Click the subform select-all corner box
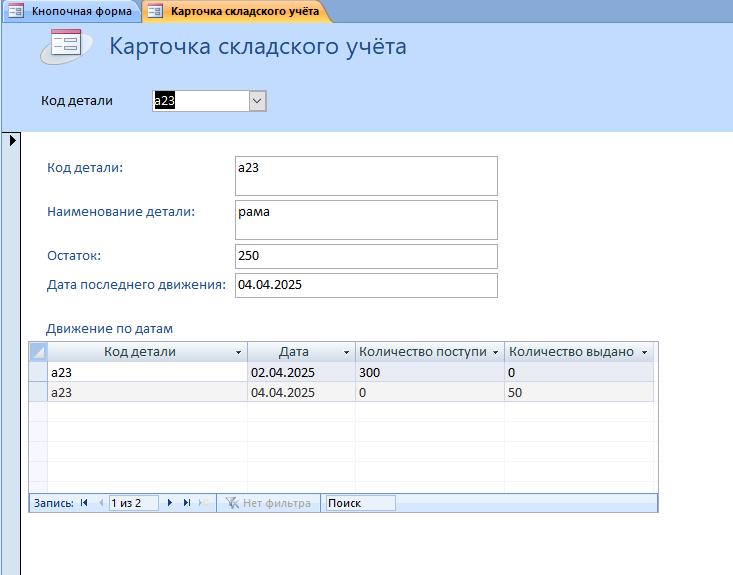 click(x=38, y=352)
